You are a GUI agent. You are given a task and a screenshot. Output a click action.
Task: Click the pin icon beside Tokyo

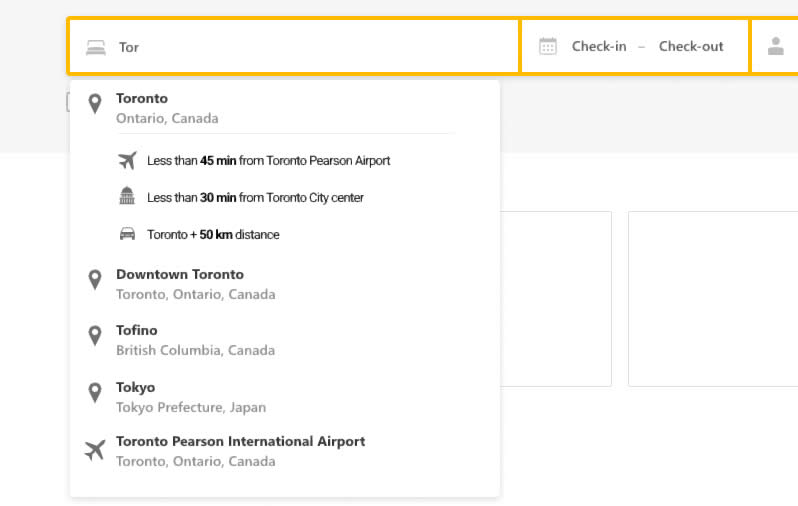pyautogui.click(x=95, y=393)
